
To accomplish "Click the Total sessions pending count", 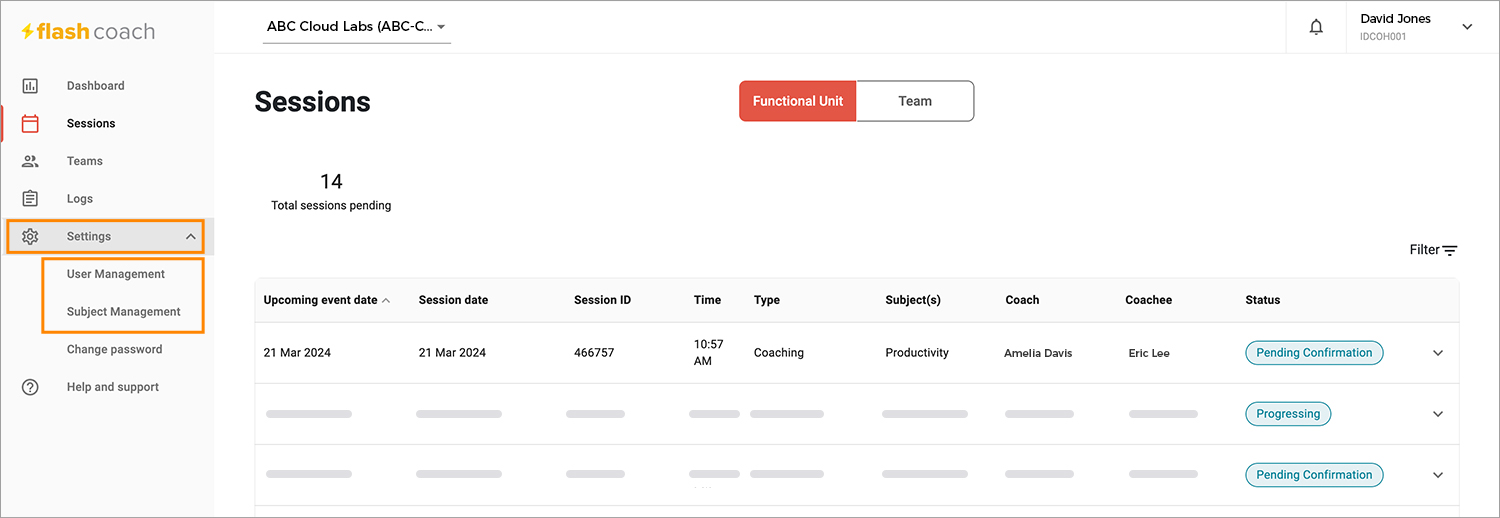I will point(331,181).
